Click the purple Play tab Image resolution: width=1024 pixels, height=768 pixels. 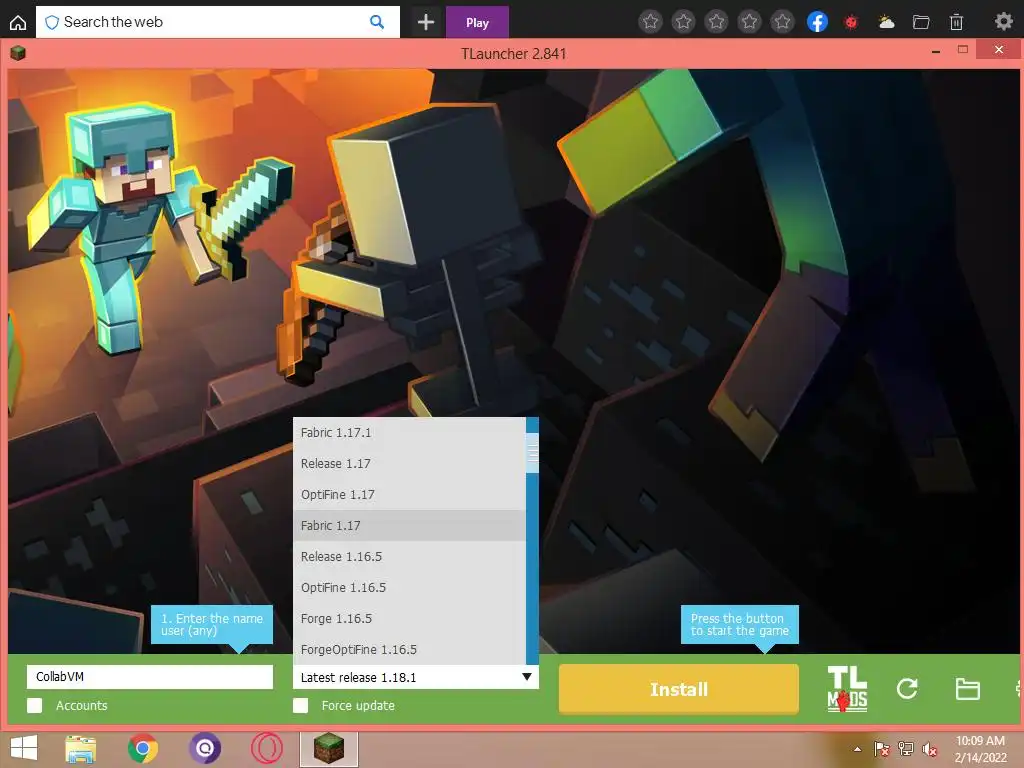click(477, 22)
